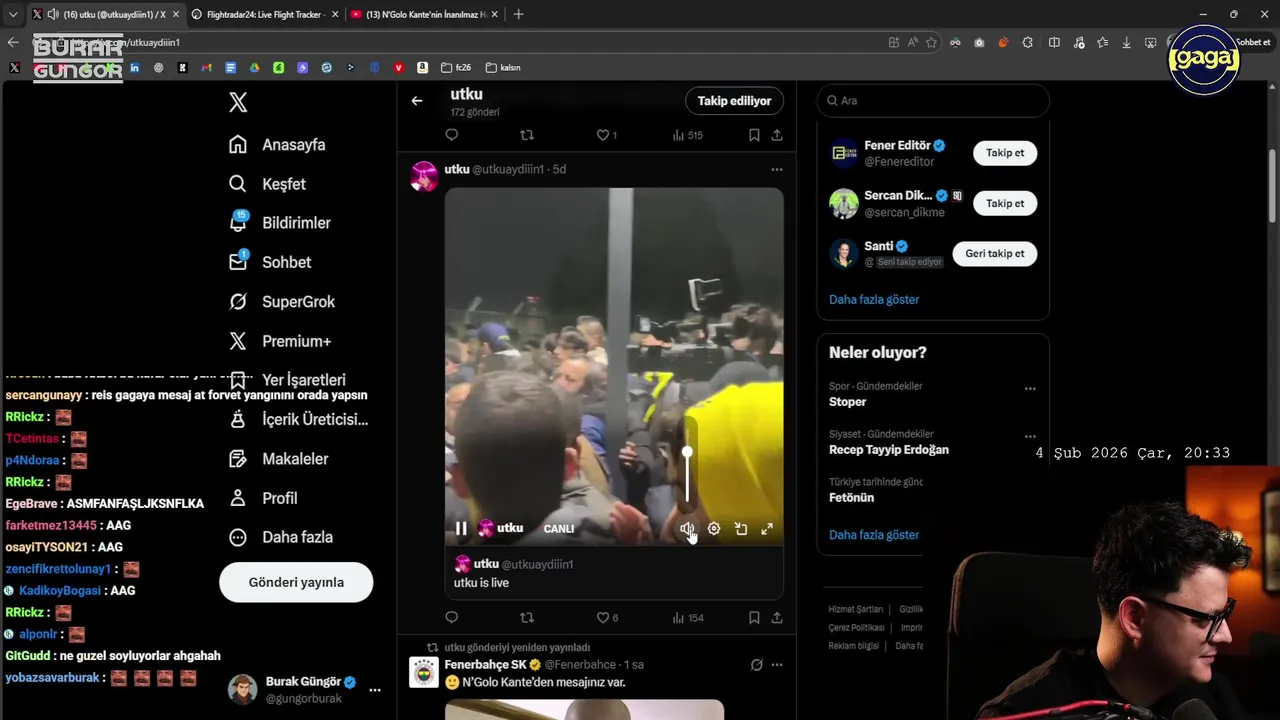This screenshot has height=720, width=1280.
Task: Open the browser extensions puzzle icon
Action: pyautogui.click(x=1028, y=42)
